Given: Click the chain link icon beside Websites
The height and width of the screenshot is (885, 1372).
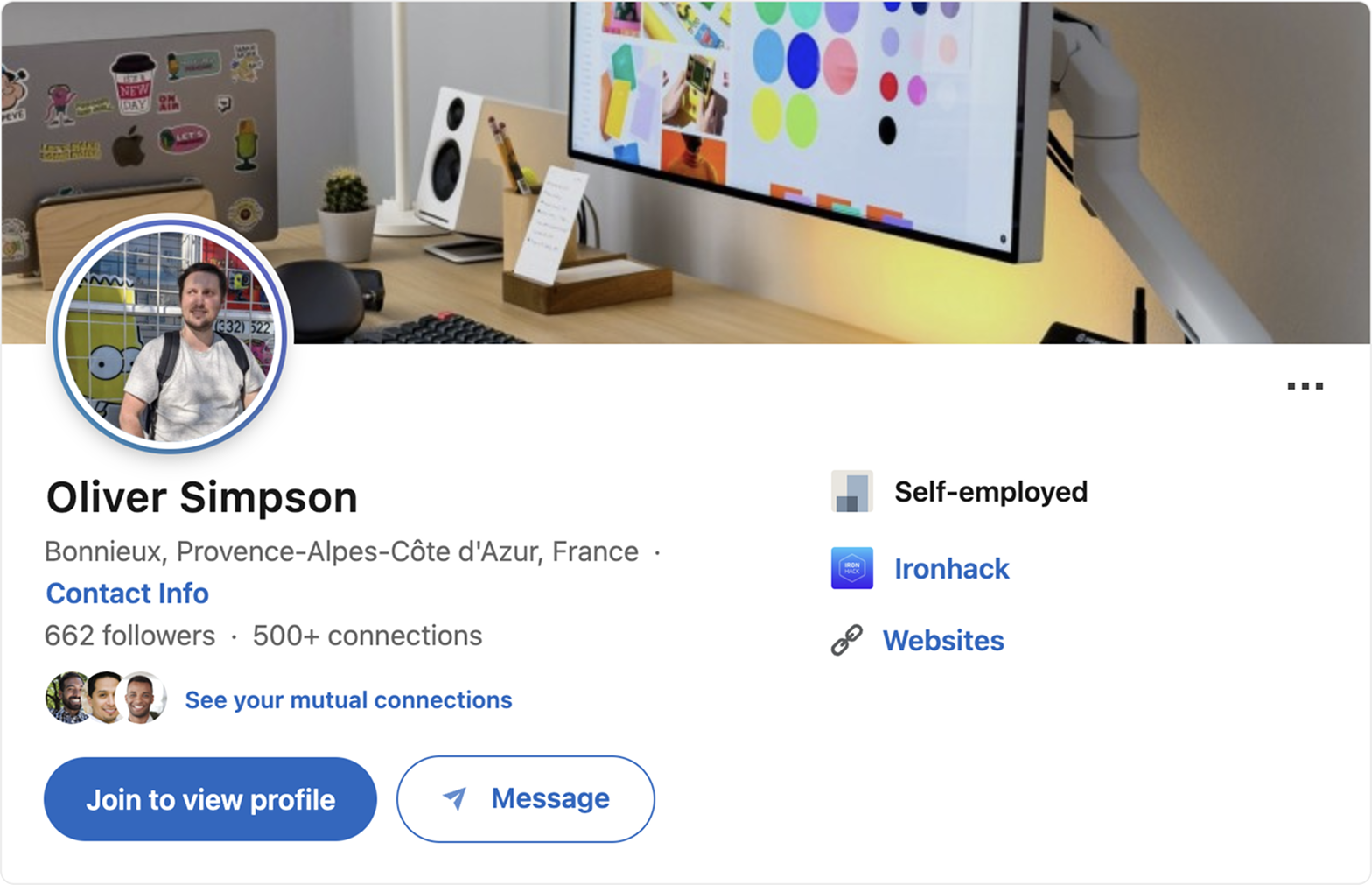Looking at the screenshot, I should click(846, 641).
